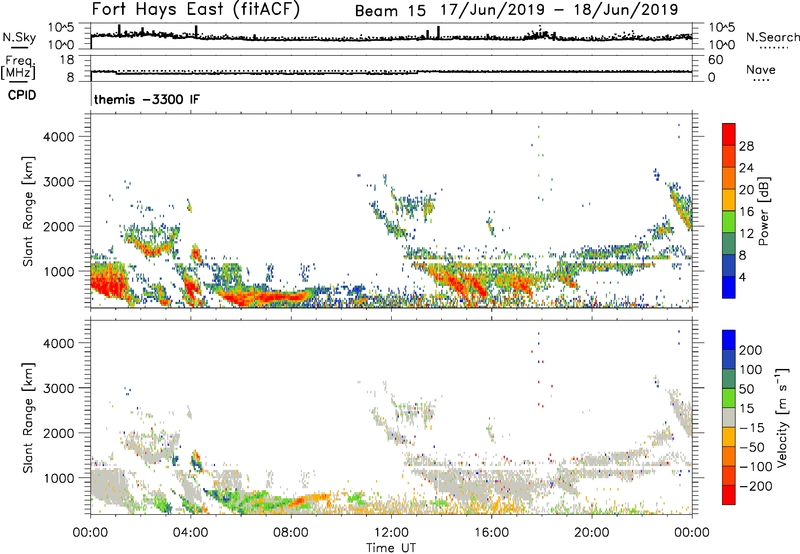800x554 pixels.
Task: Click the '16:00' time axis label
Action: tap(491, 533)
